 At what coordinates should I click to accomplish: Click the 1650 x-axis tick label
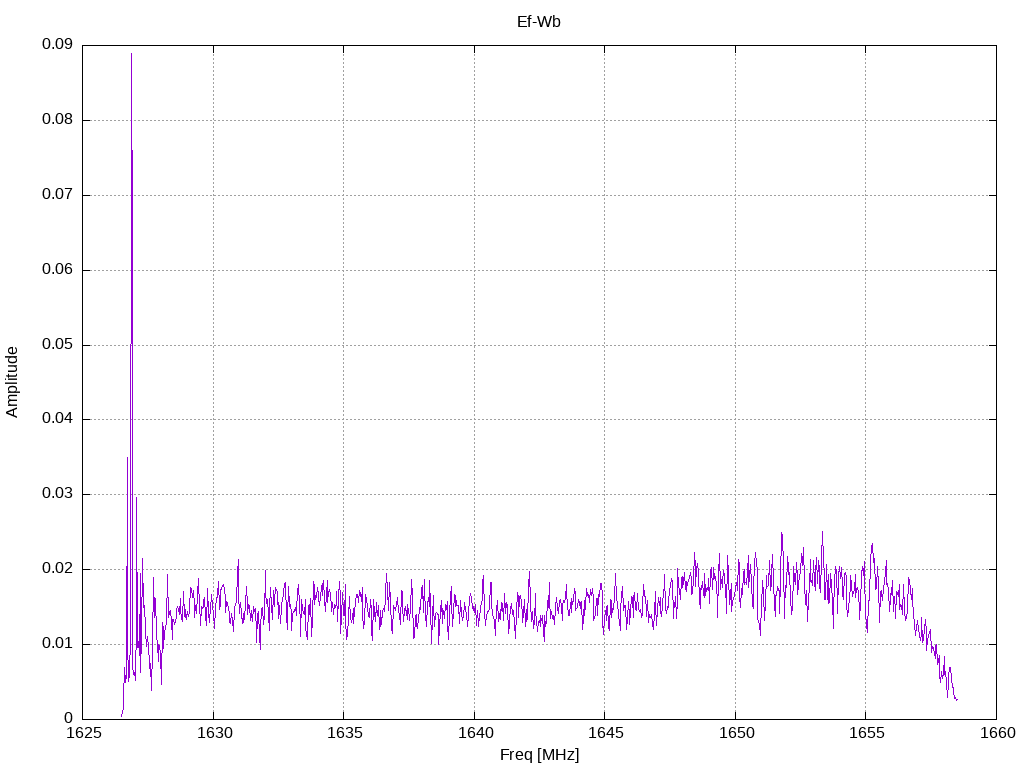click(x=735, y=734)
